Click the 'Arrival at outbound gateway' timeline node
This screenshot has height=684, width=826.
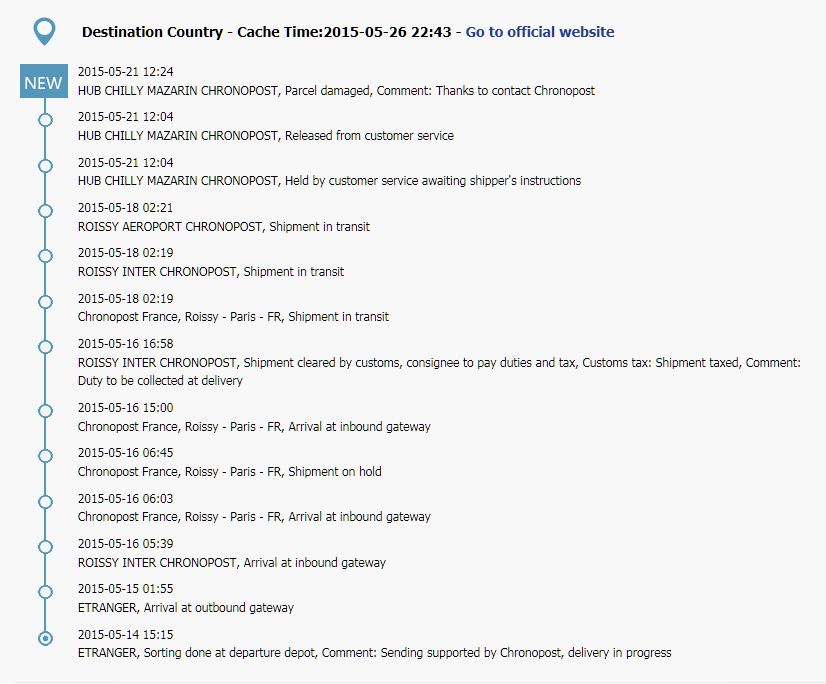[45, 592]
